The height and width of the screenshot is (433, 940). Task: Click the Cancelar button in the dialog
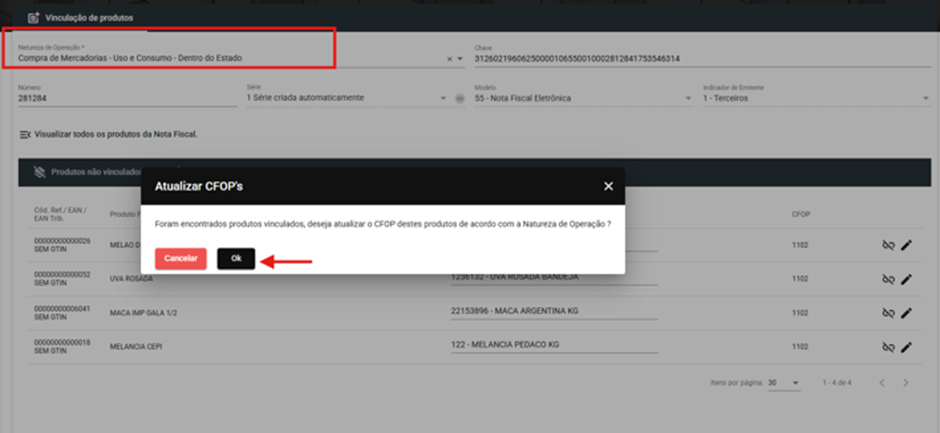coord(180,258)
